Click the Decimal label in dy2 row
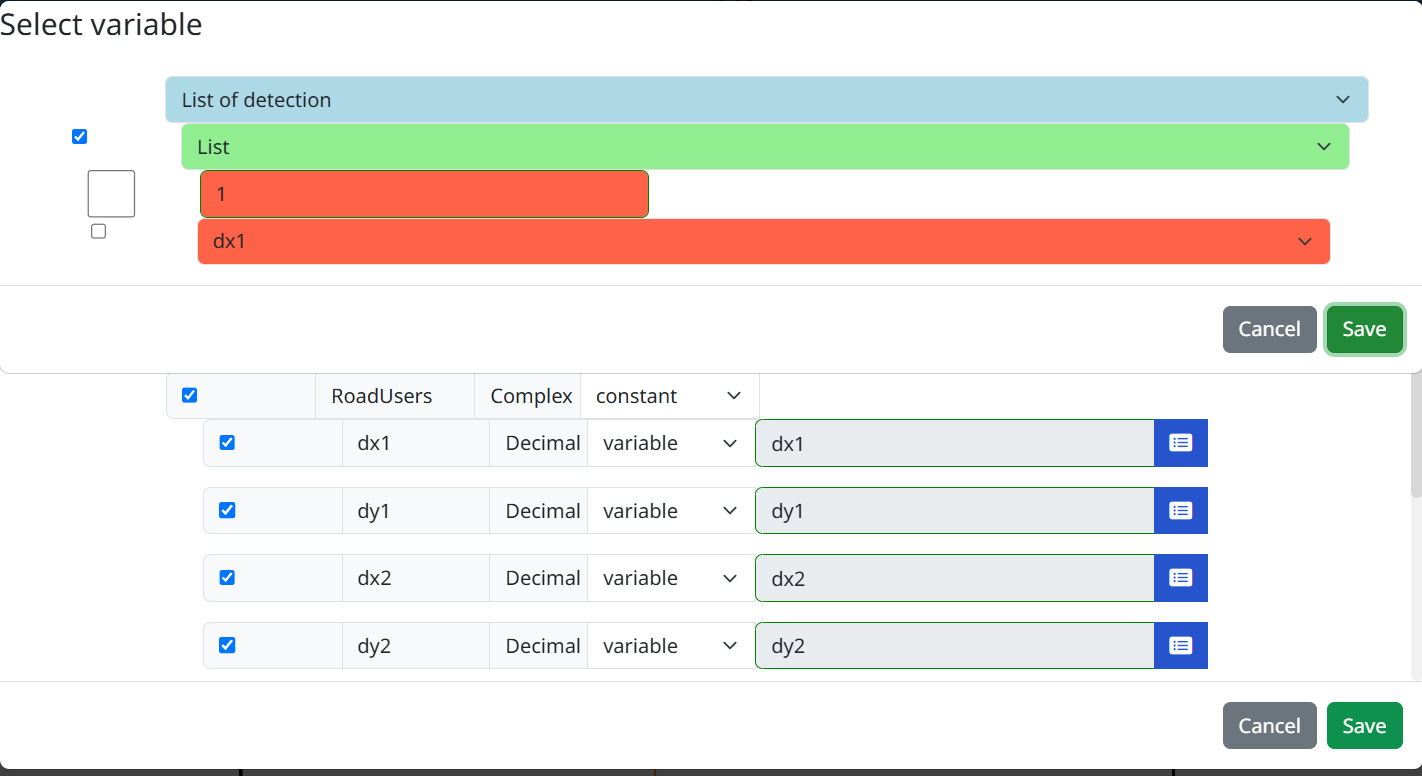The image size is (1422, 776). 543,646
